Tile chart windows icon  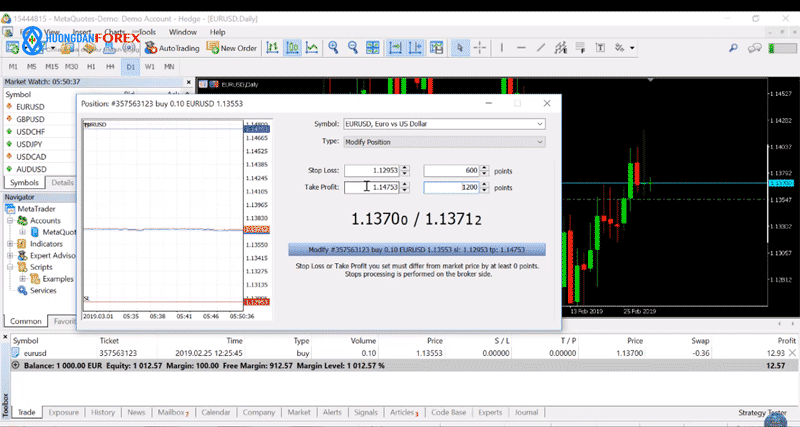click(x=373, y=48)
